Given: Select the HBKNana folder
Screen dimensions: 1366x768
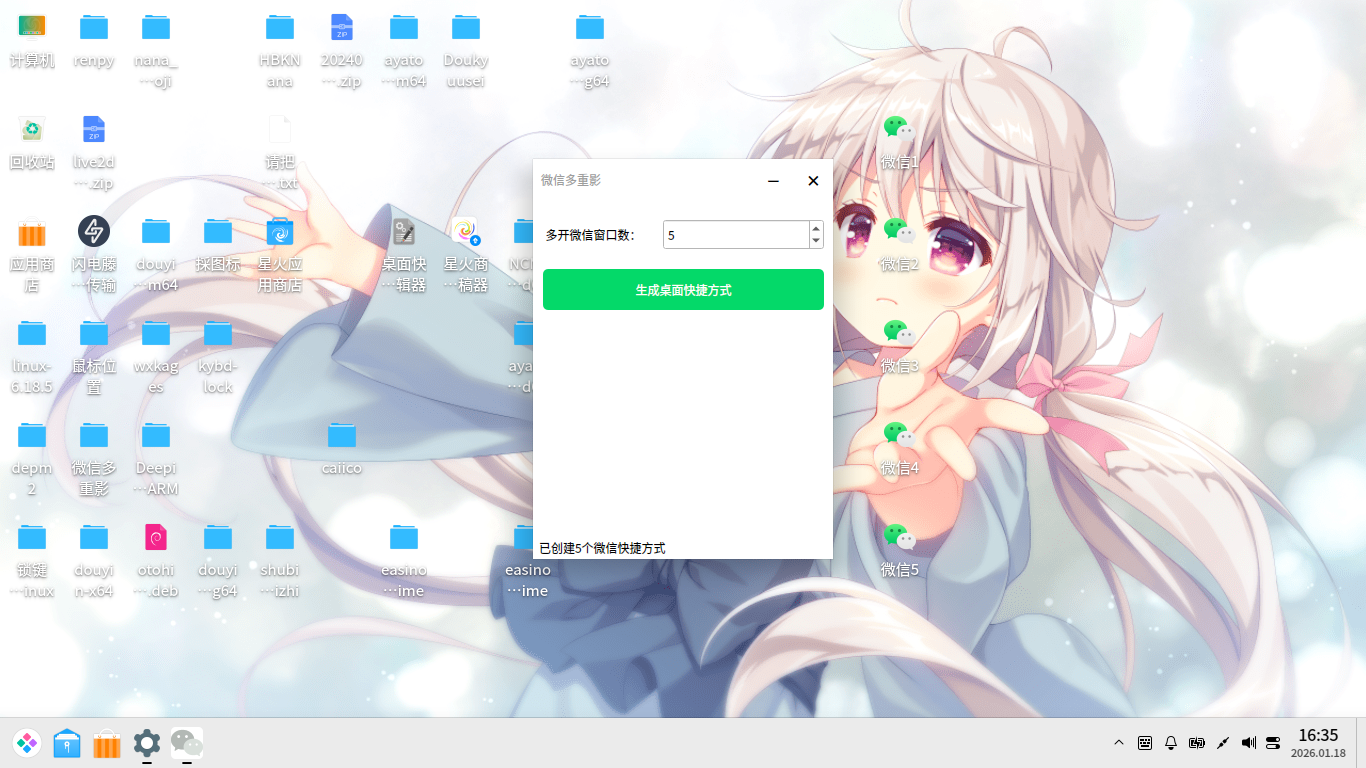Looking at the screenshot, I should click(x=280, y=50).
